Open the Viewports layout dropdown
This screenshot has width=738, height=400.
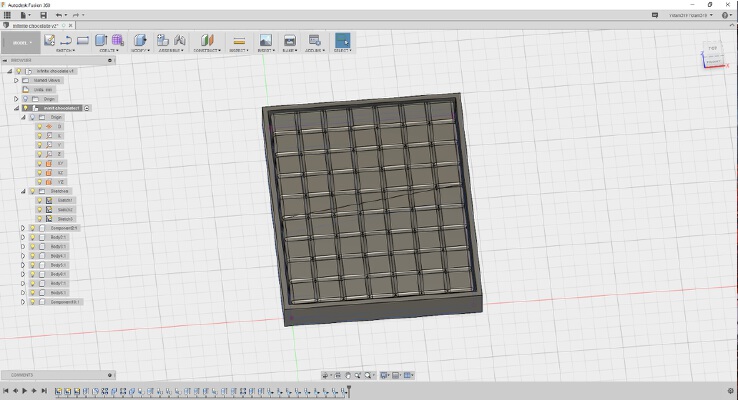pos(408,375)
